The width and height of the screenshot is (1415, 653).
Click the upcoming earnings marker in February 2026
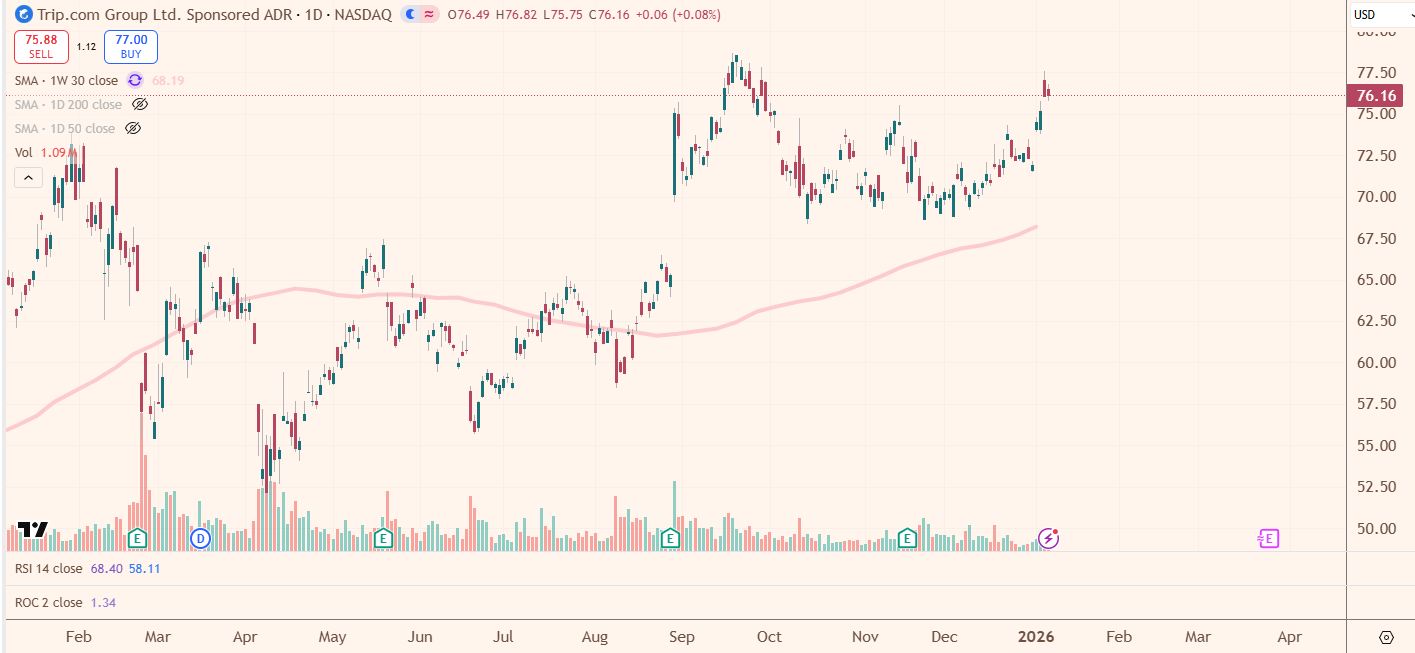1267,539
